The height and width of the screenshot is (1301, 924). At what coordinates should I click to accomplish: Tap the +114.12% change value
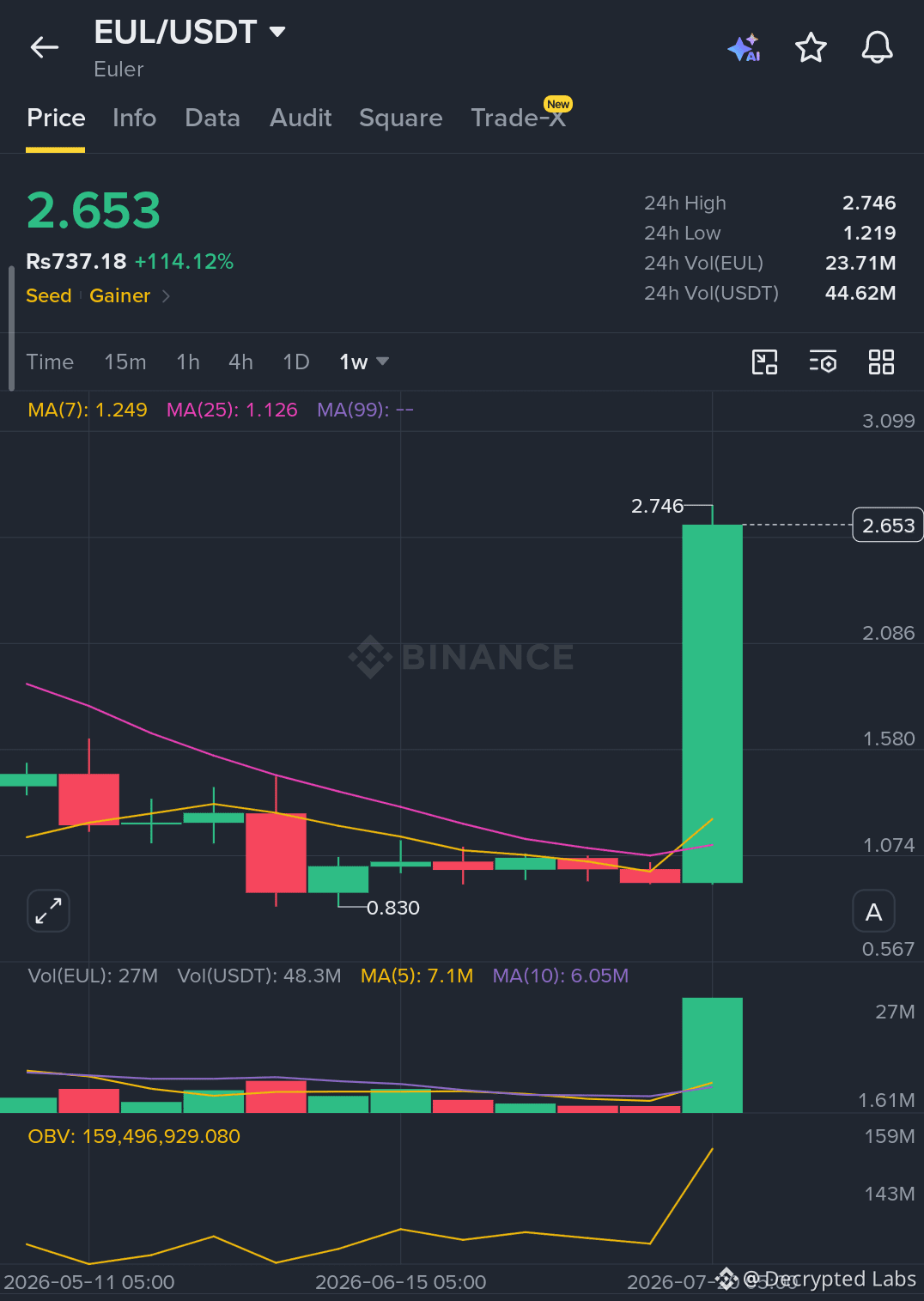tap(184, 262)
